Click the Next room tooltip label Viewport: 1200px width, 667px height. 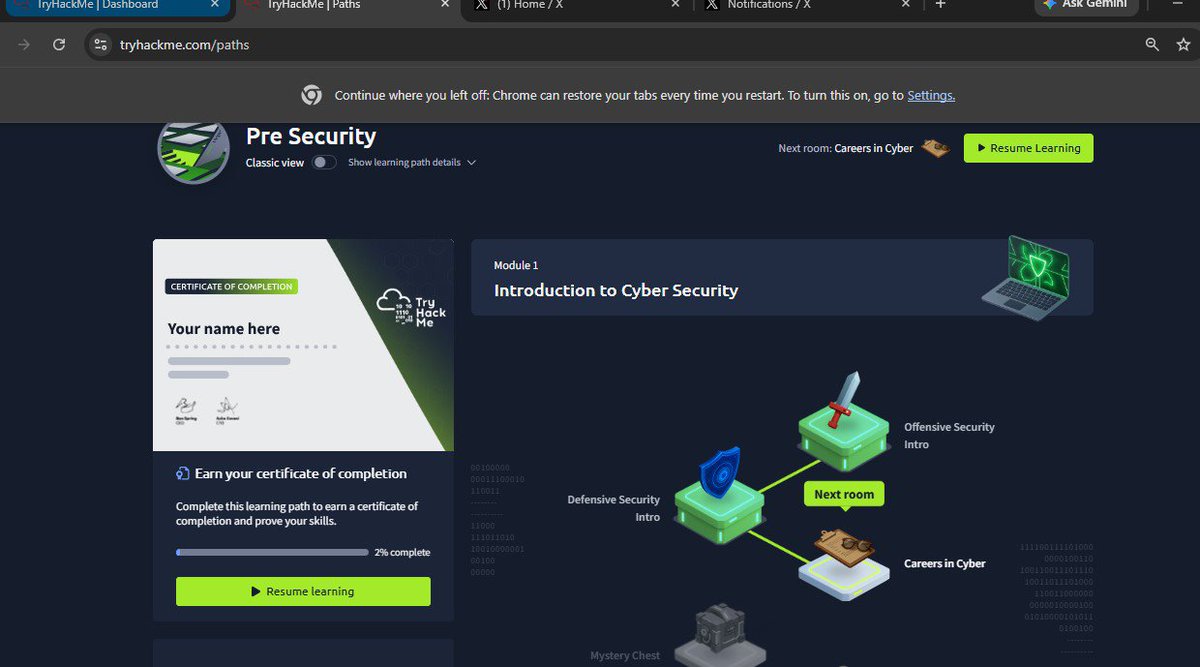[844, 494]
